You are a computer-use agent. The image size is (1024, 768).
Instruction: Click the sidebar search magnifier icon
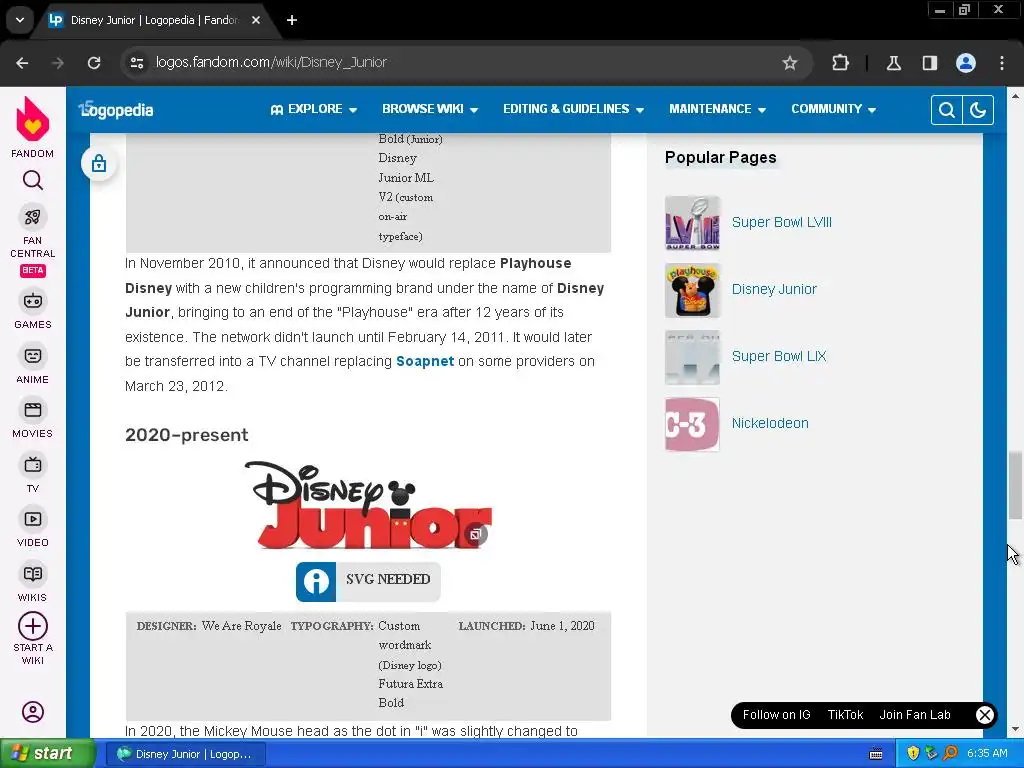point(33,180)
